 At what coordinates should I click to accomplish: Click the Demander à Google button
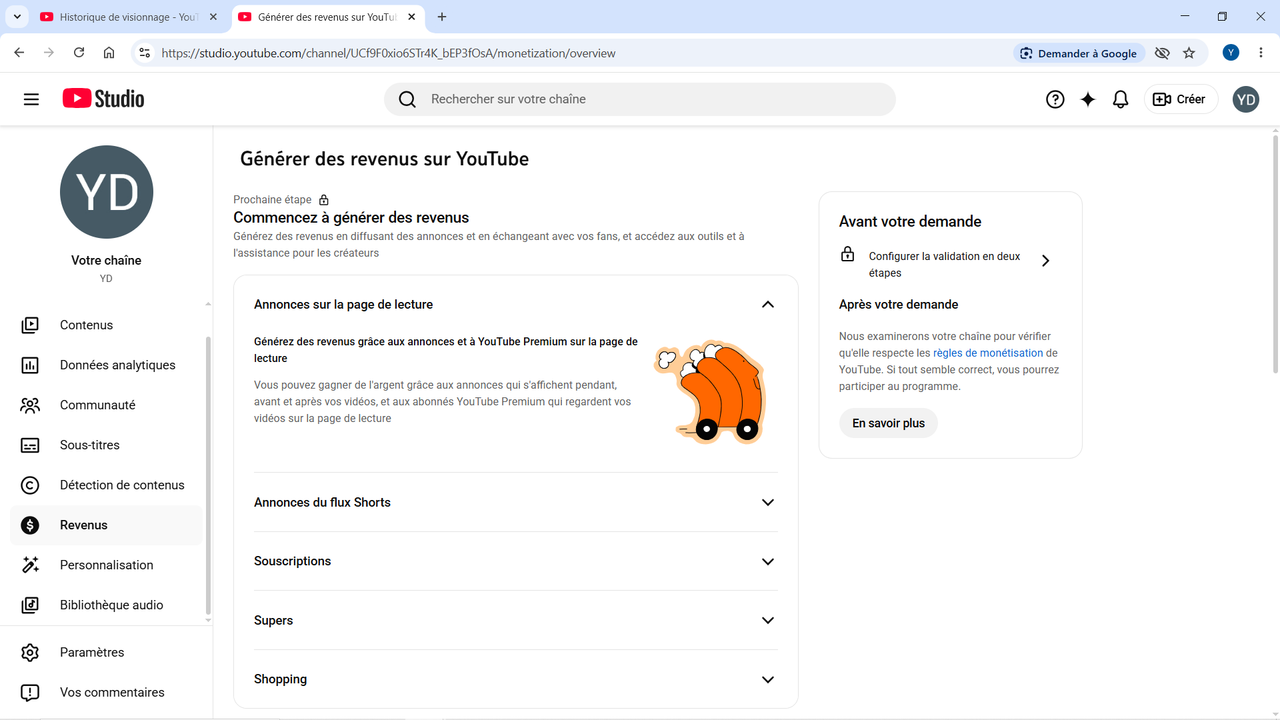(x=1078, y=53)
